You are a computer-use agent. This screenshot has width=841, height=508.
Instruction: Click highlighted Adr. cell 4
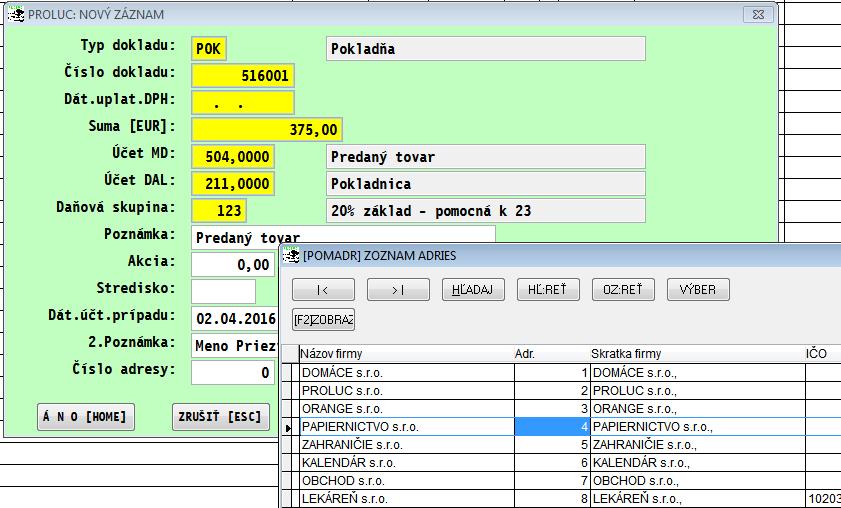(552, 427)
